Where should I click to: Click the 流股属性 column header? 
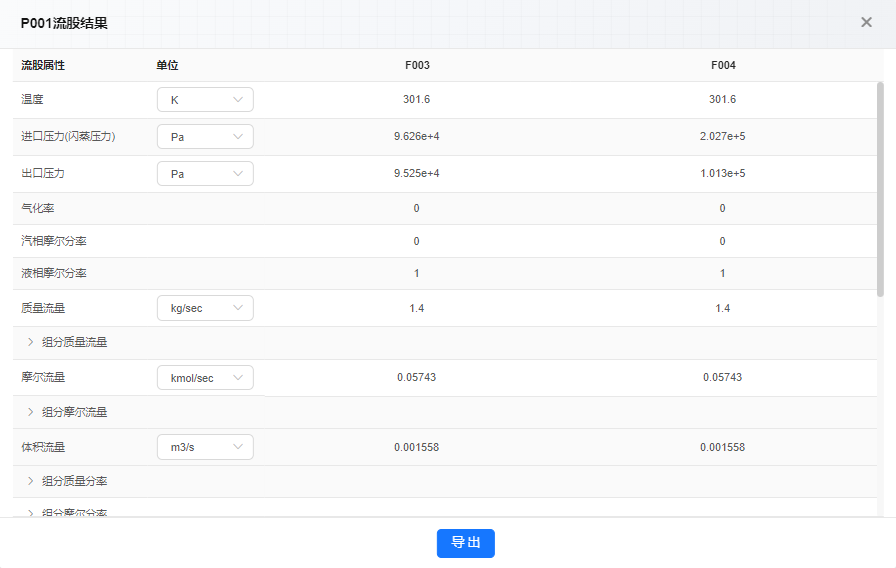43,65
